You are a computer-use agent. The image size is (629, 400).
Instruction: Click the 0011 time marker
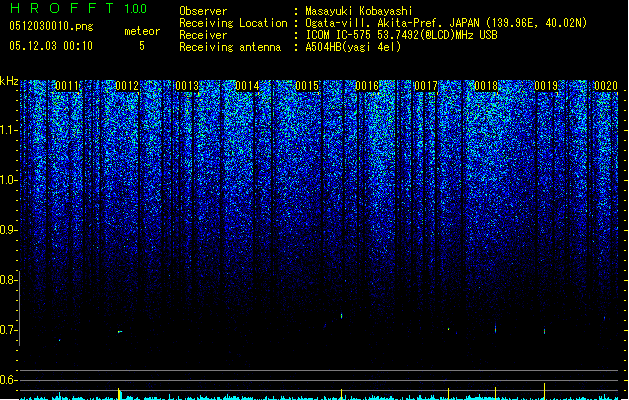coord(67,86)
